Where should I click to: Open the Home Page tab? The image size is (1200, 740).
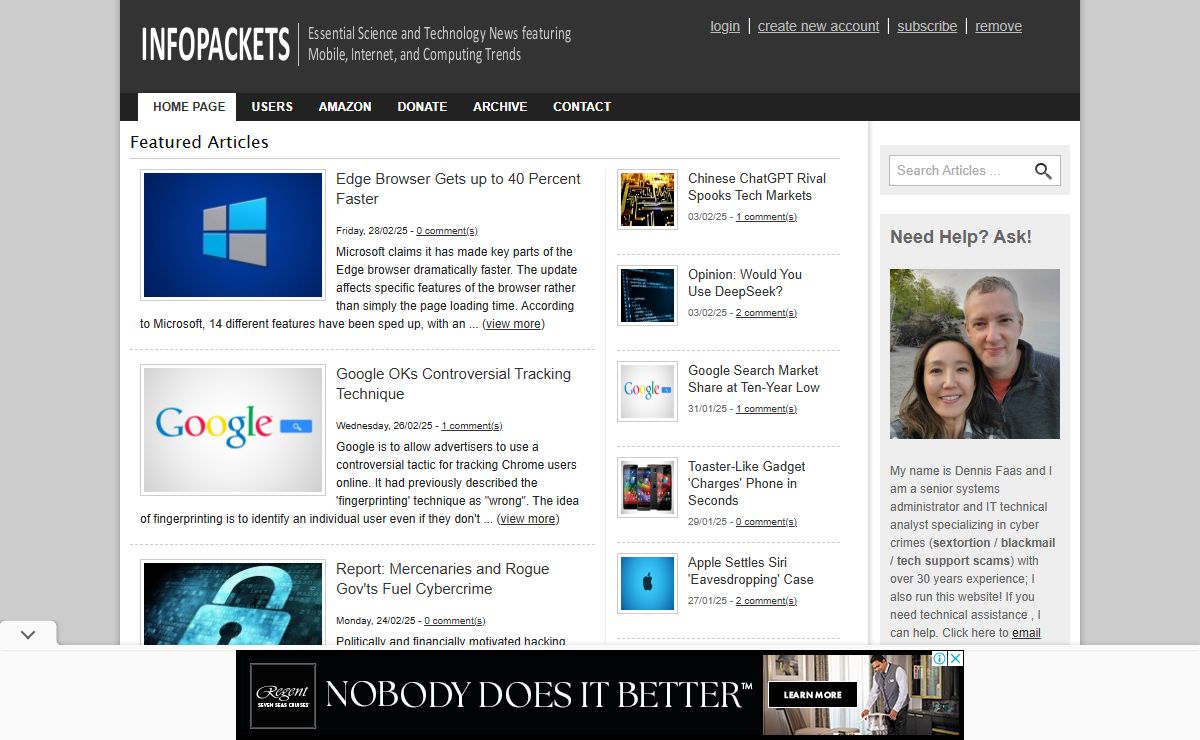coord(189,107)
